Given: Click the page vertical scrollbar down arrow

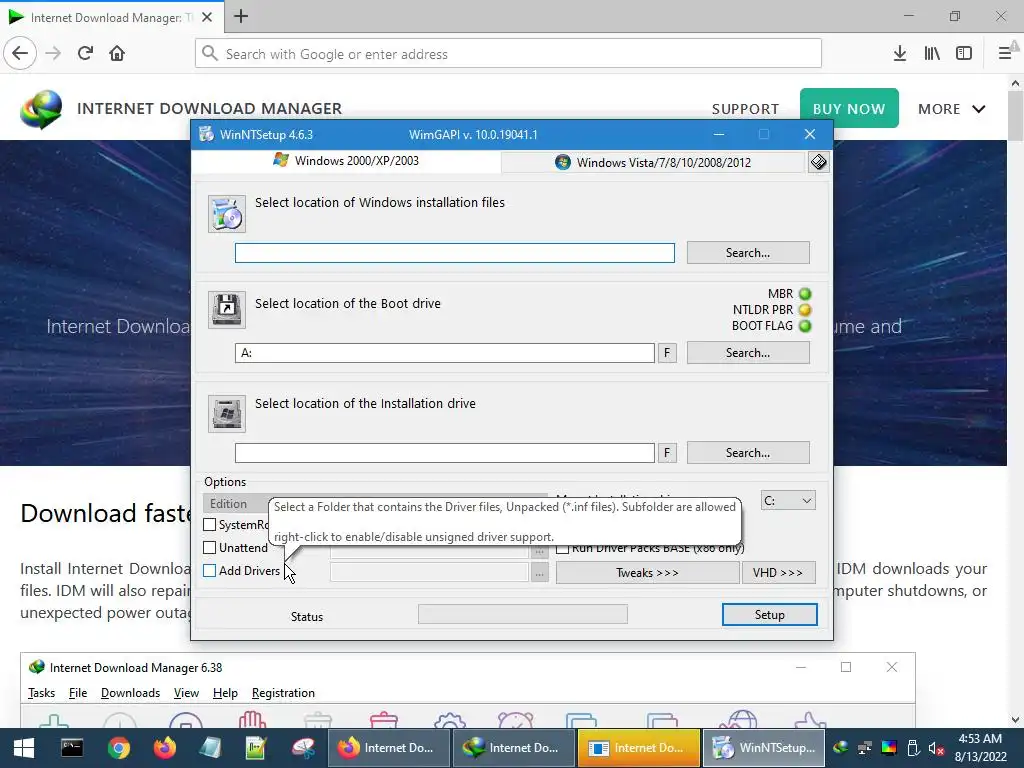Looking at the screenshot, I should [1015, 720].
